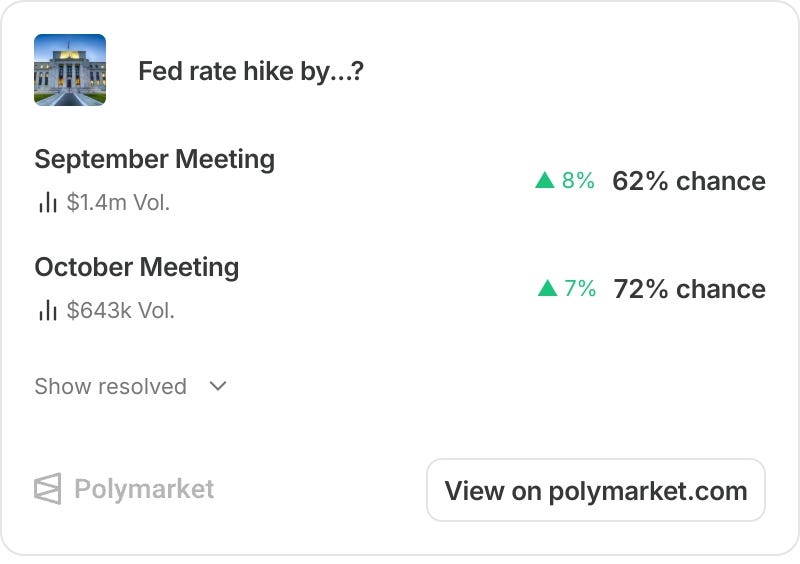Click the 72% chance value
This screenshot has width=800, height=564.
(x=689, y=289)
